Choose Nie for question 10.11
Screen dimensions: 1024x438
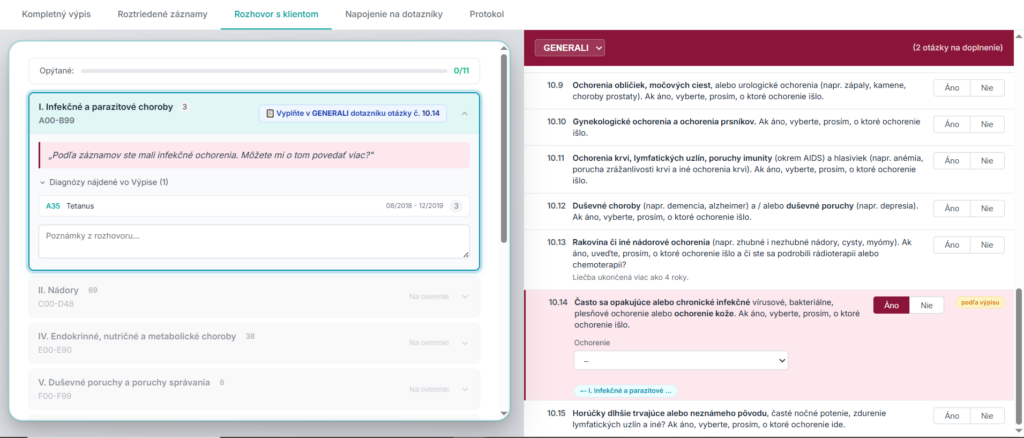(987, 161)
